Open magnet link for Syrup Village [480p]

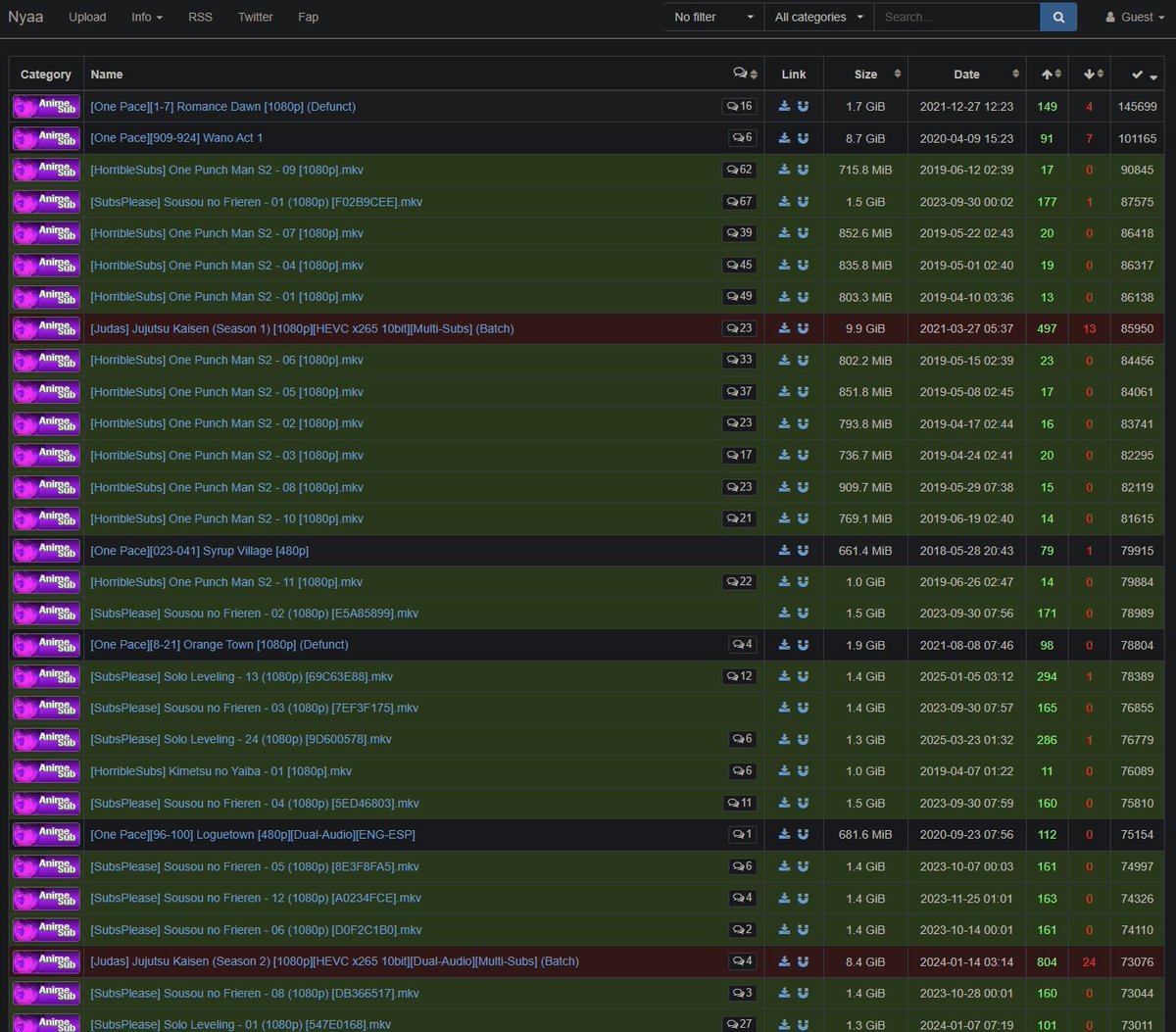[803, 551]
